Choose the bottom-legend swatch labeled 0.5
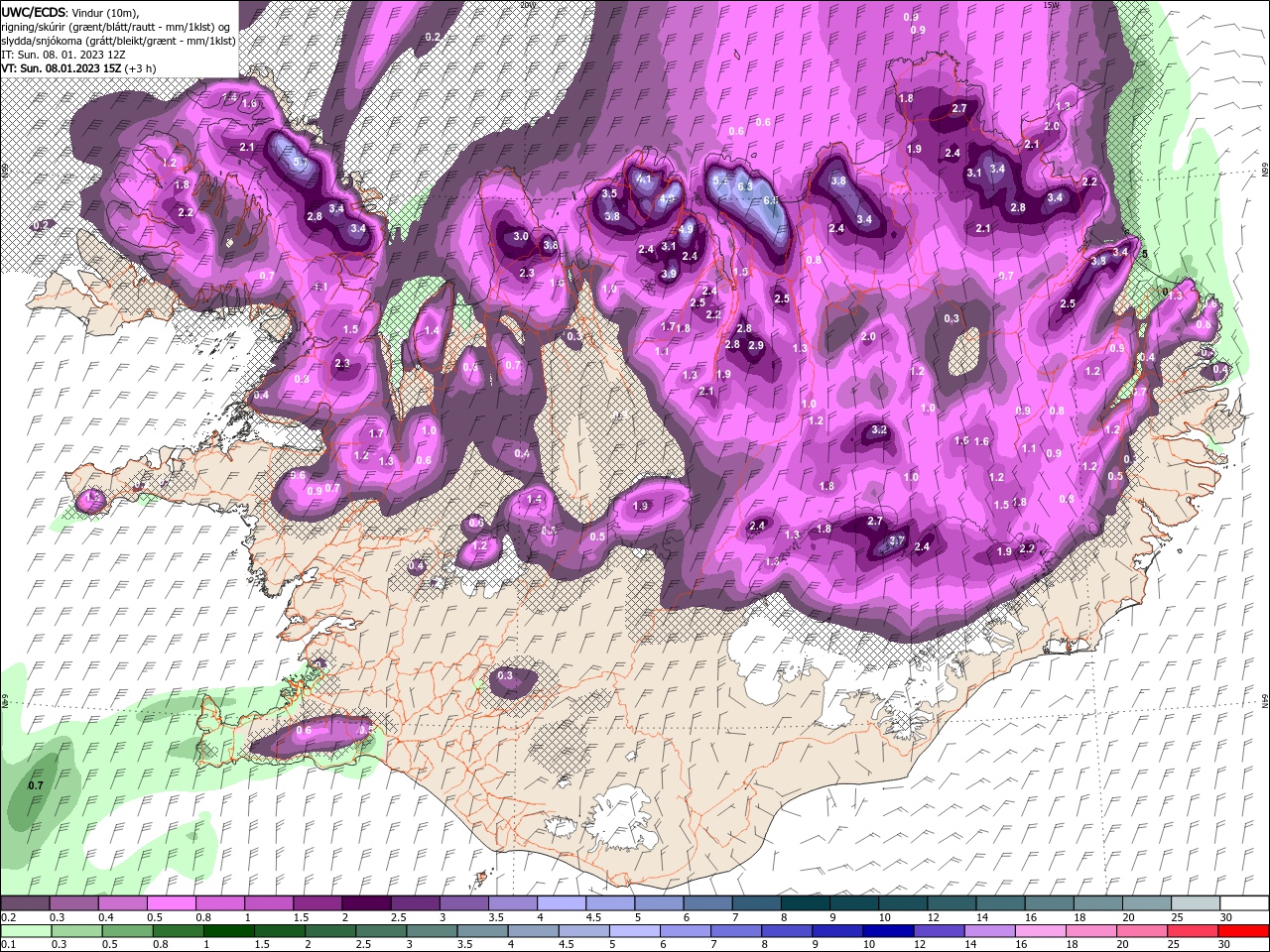The image size is (1270, 952). [x=127, y=931]
